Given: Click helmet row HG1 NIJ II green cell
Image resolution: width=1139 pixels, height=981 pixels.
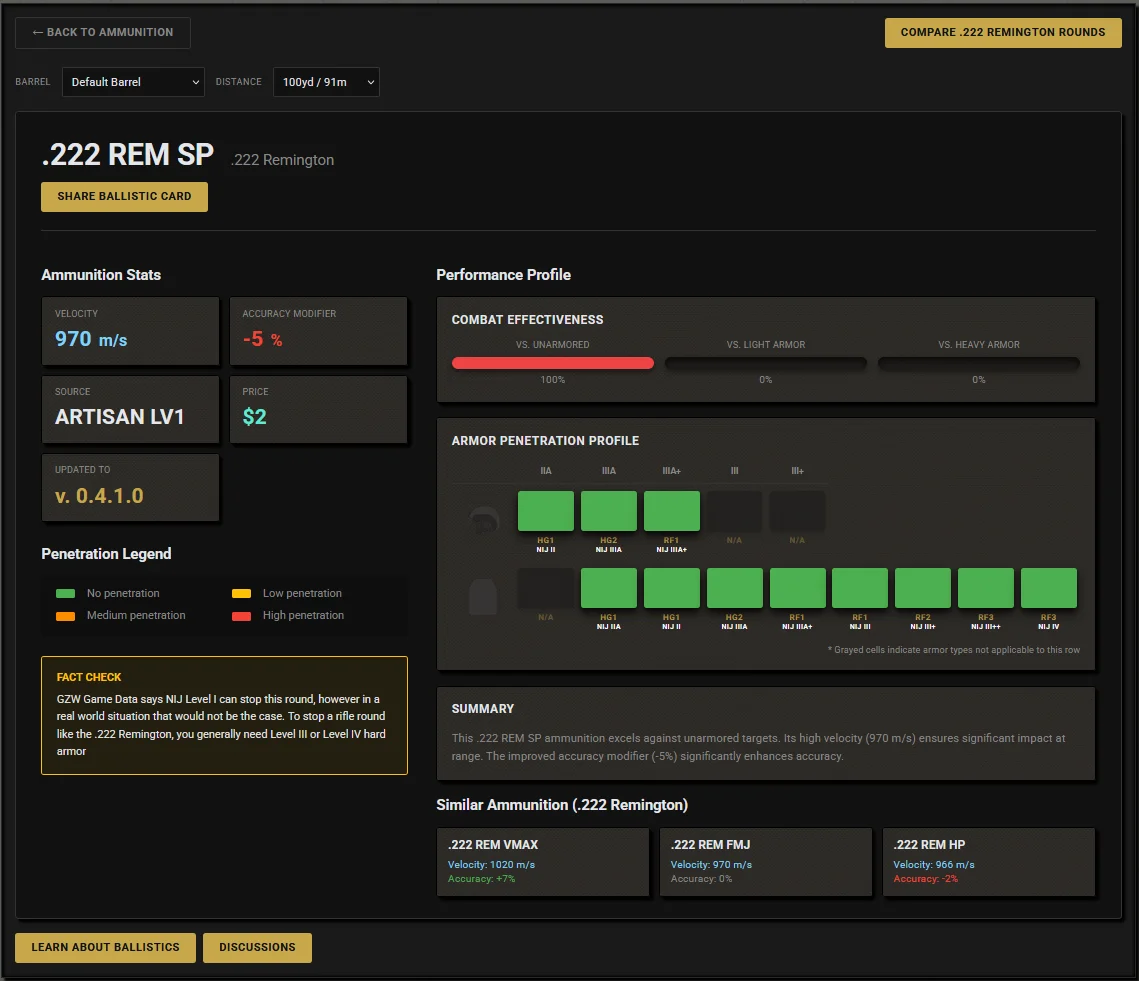Looking at the screenshot, I should pyautogui.click(x=546, y=511).
